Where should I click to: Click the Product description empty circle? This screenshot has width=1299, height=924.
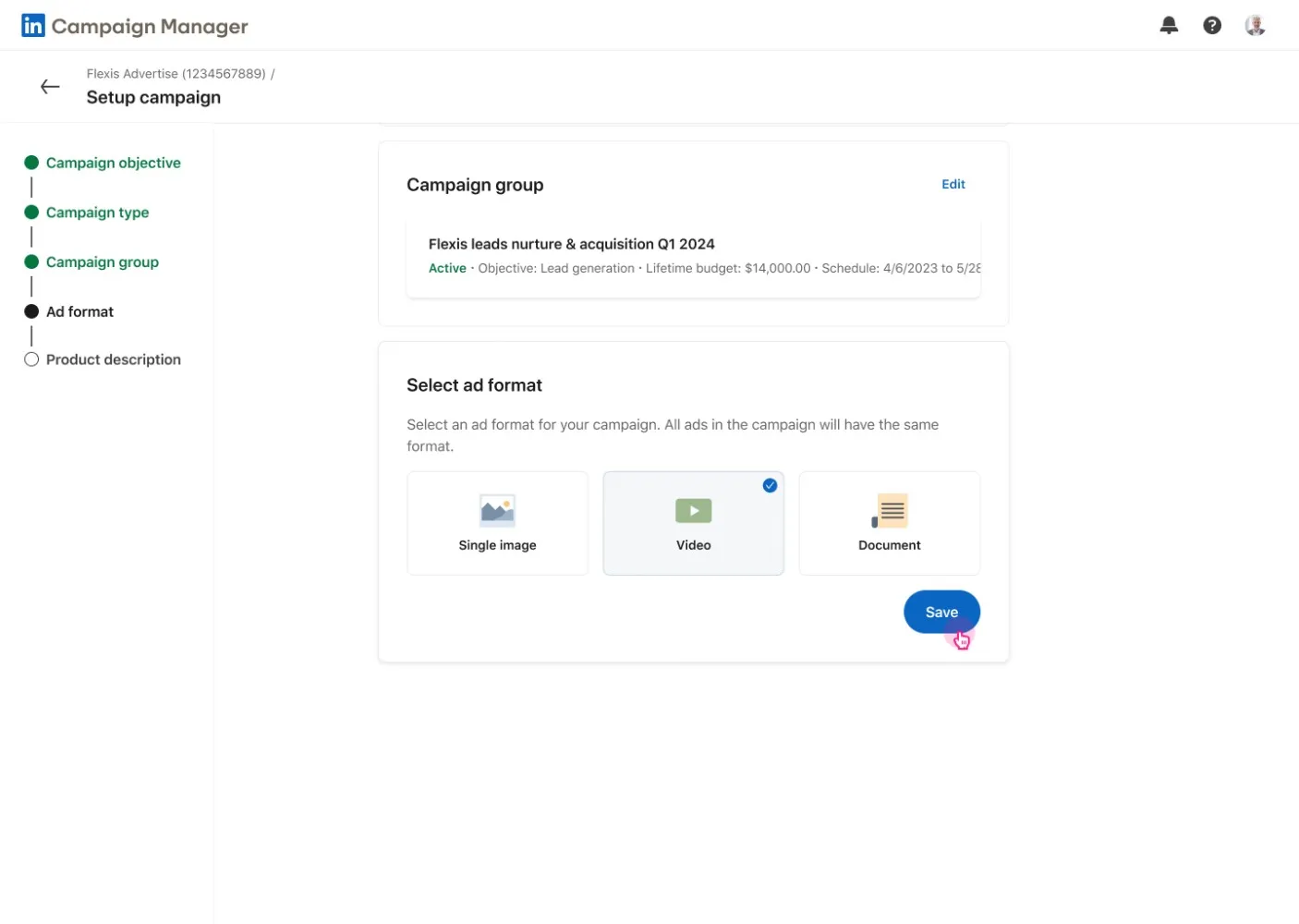pyautogui.click(x=31, y=359)
